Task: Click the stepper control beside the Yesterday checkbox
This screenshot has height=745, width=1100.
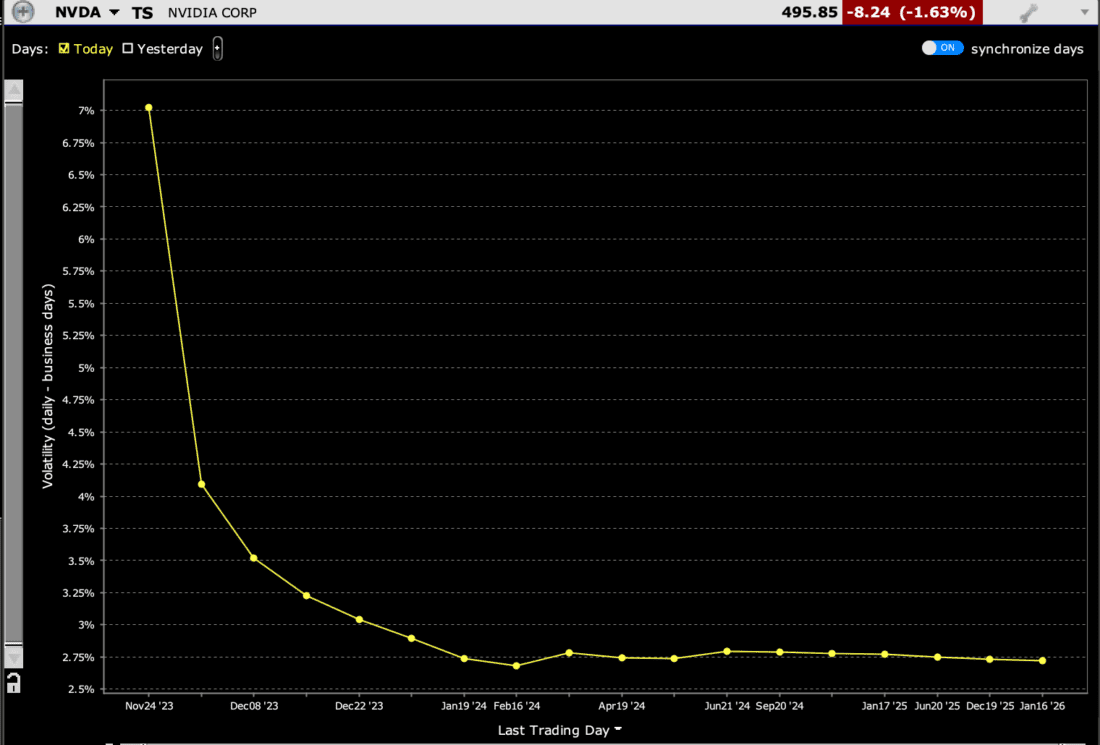Action: pyautogui.click(x=217, y=47)
